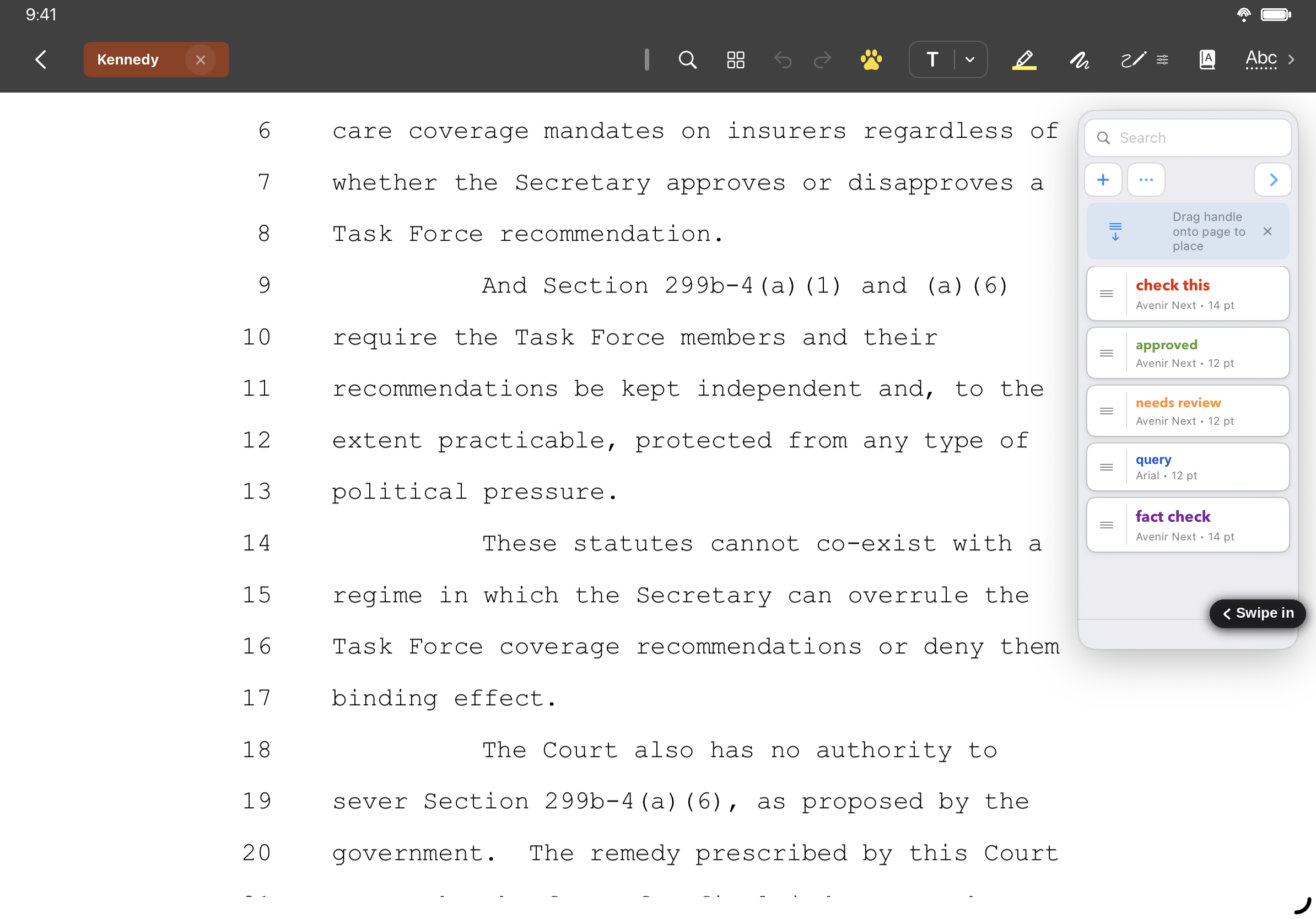
Task: Select the 'needs review' snippet
Action: pos(1188,411)
